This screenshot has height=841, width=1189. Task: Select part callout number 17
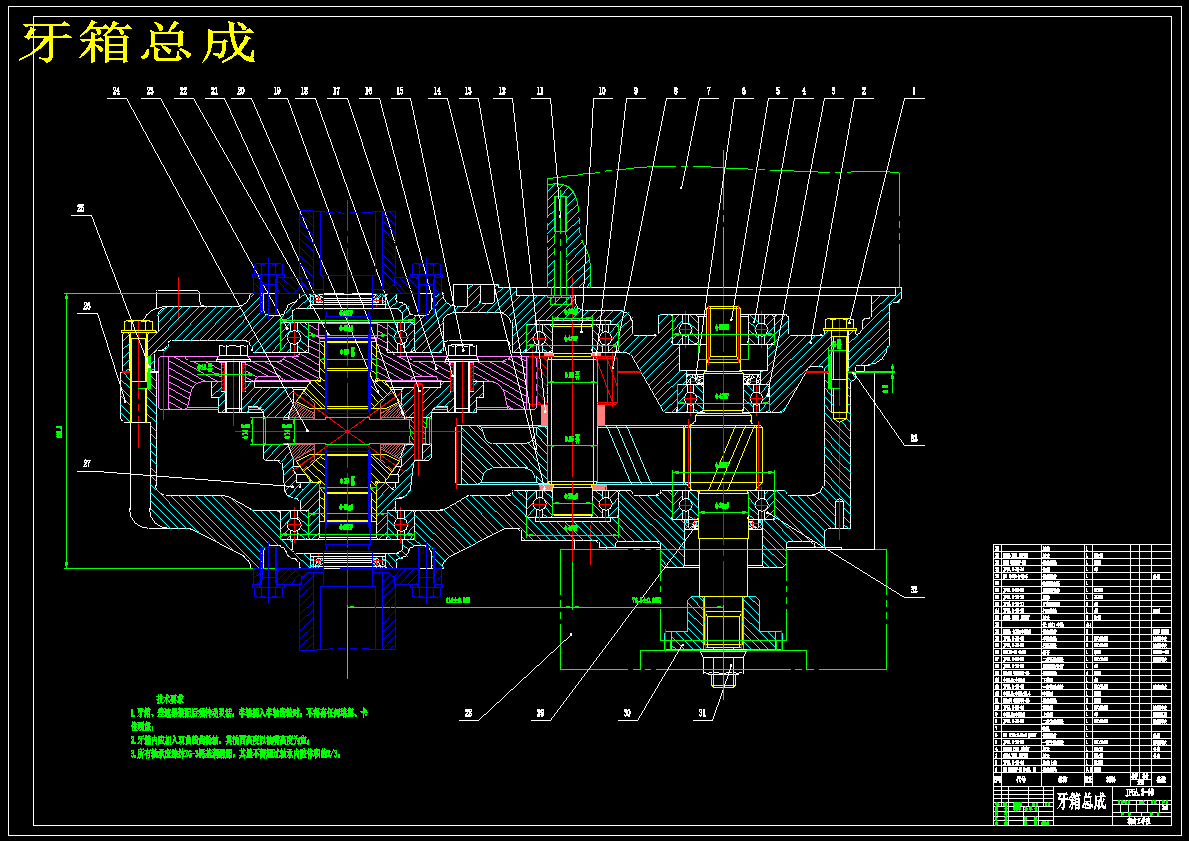click(336, 91)
